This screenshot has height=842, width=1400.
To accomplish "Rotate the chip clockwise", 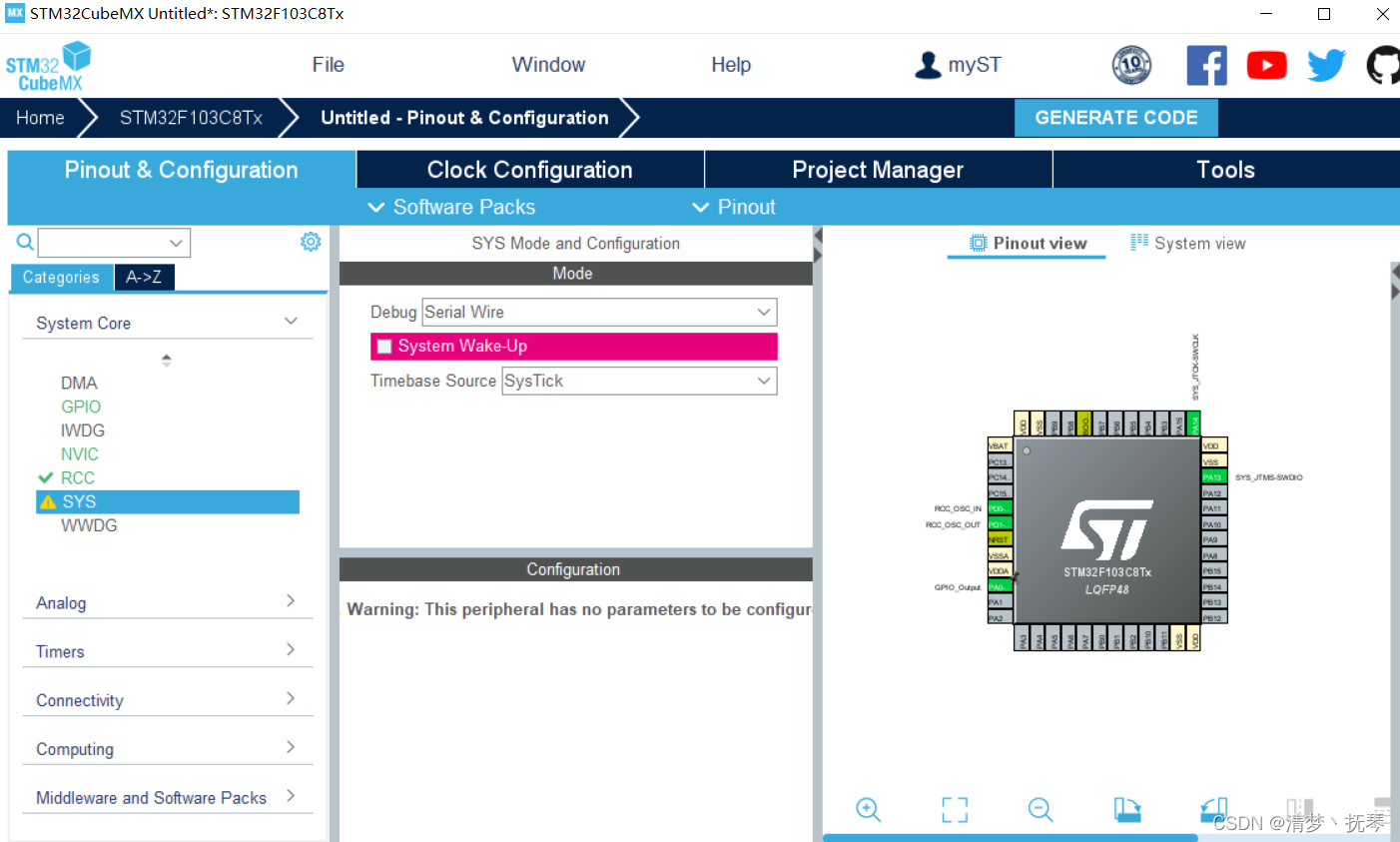I will tap(1127, 809).
